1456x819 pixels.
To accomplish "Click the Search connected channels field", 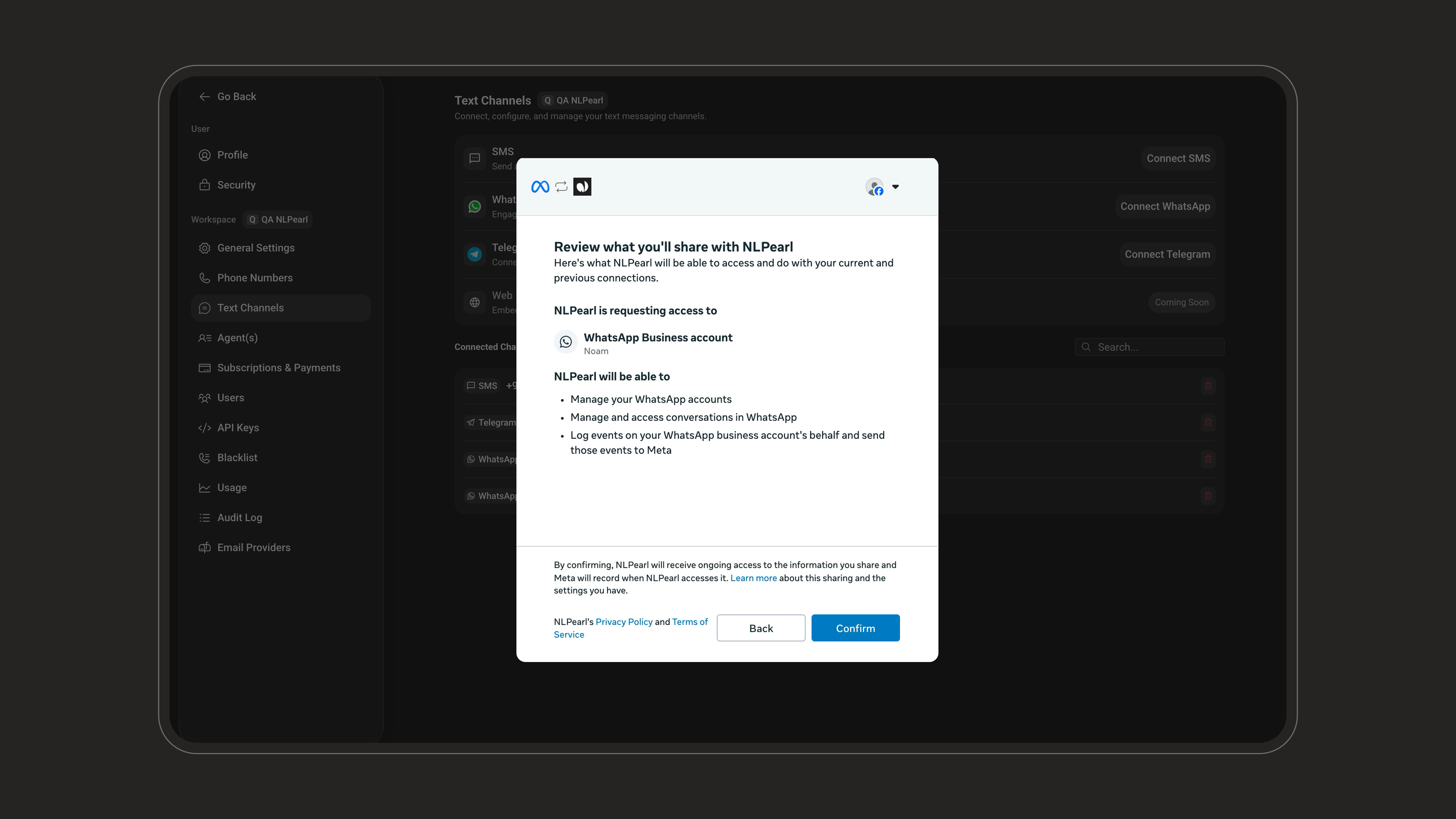I will point(1149,347).
